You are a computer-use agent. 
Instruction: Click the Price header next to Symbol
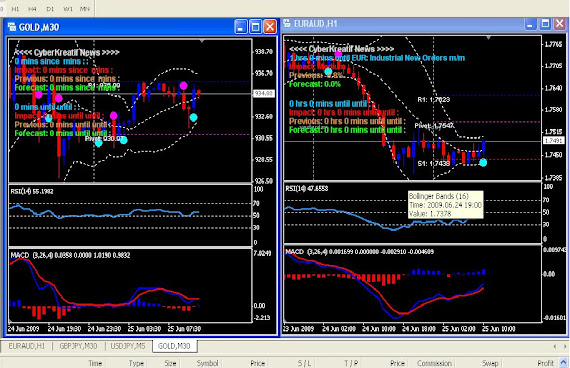coord(257,363)
